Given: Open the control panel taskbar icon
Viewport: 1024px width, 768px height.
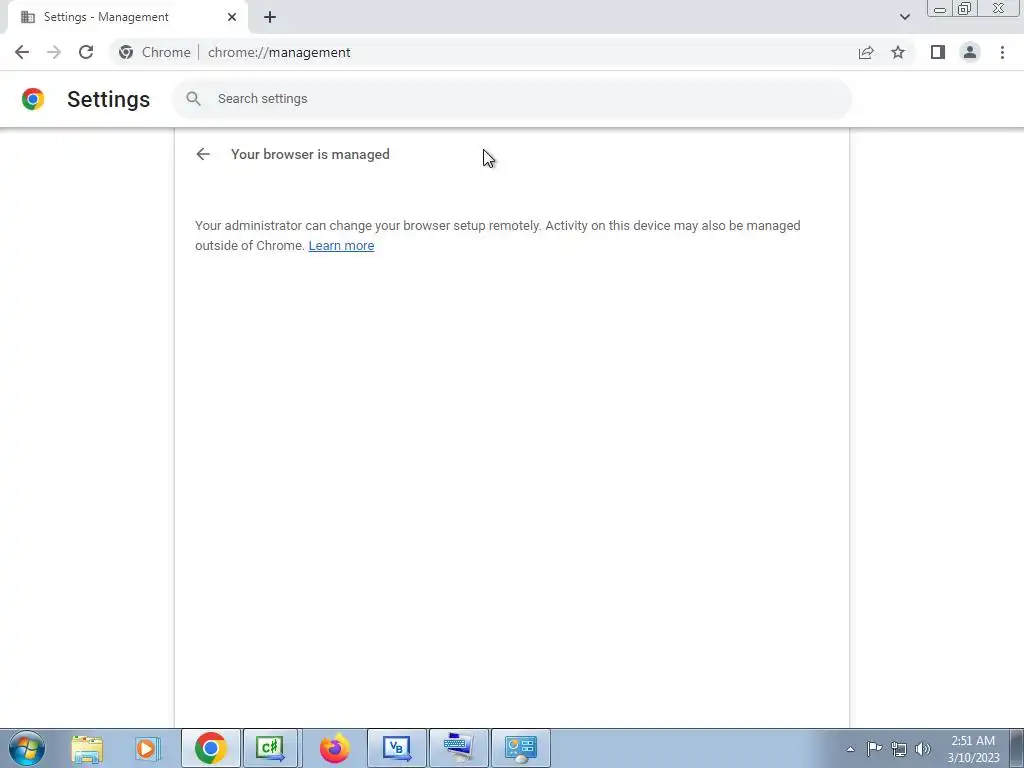Looking at the screenshot, I should coord(520,748).
